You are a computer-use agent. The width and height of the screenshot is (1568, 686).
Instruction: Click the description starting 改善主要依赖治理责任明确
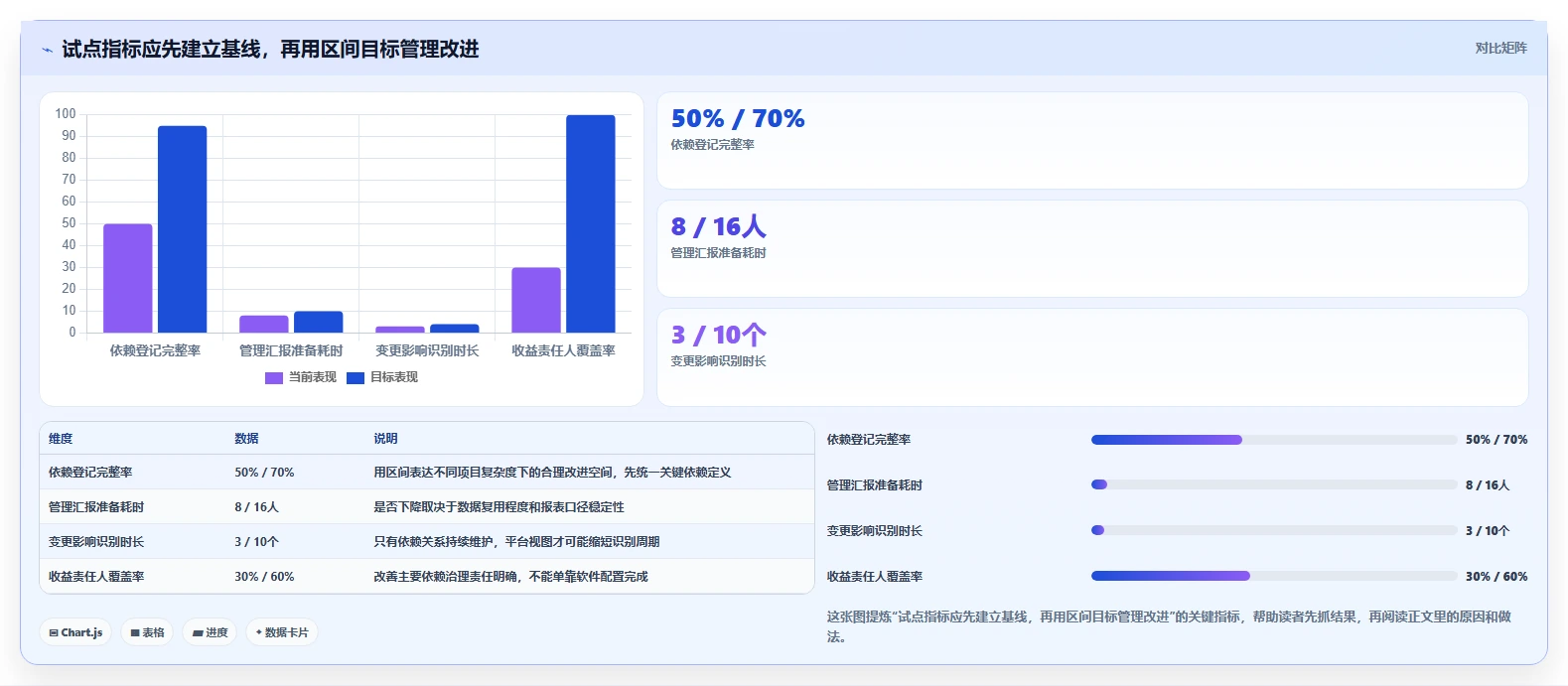pyautogui.click(x=510, y=577)
